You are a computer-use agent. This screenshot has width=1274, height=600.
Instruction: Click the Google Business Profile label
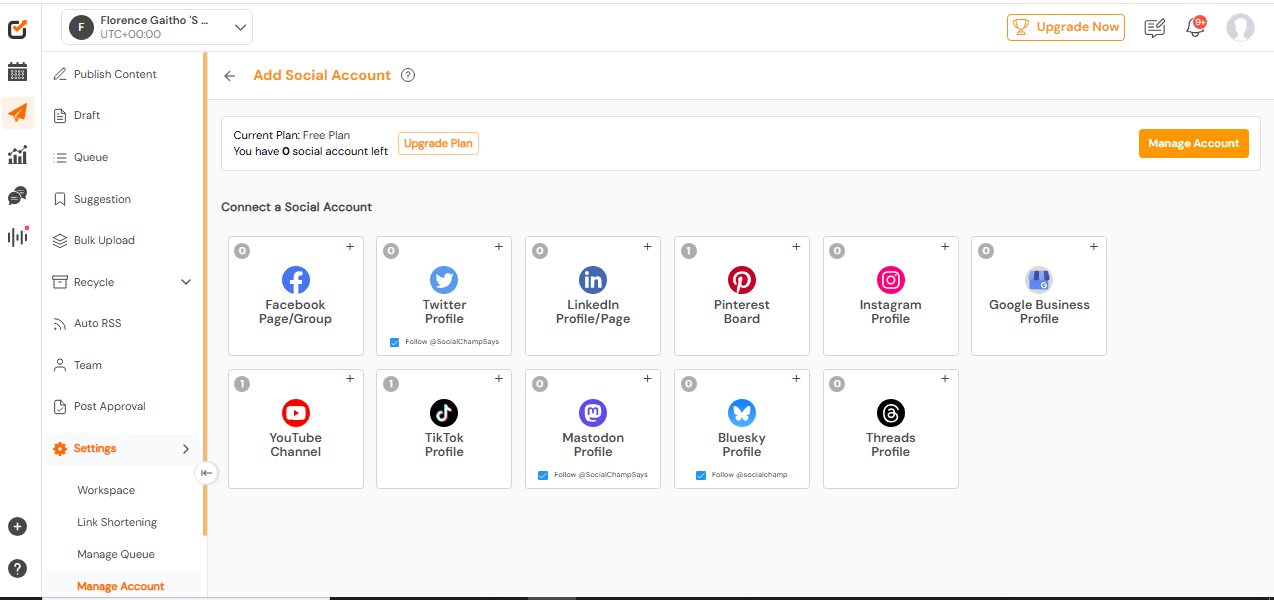coord(1039,312)
